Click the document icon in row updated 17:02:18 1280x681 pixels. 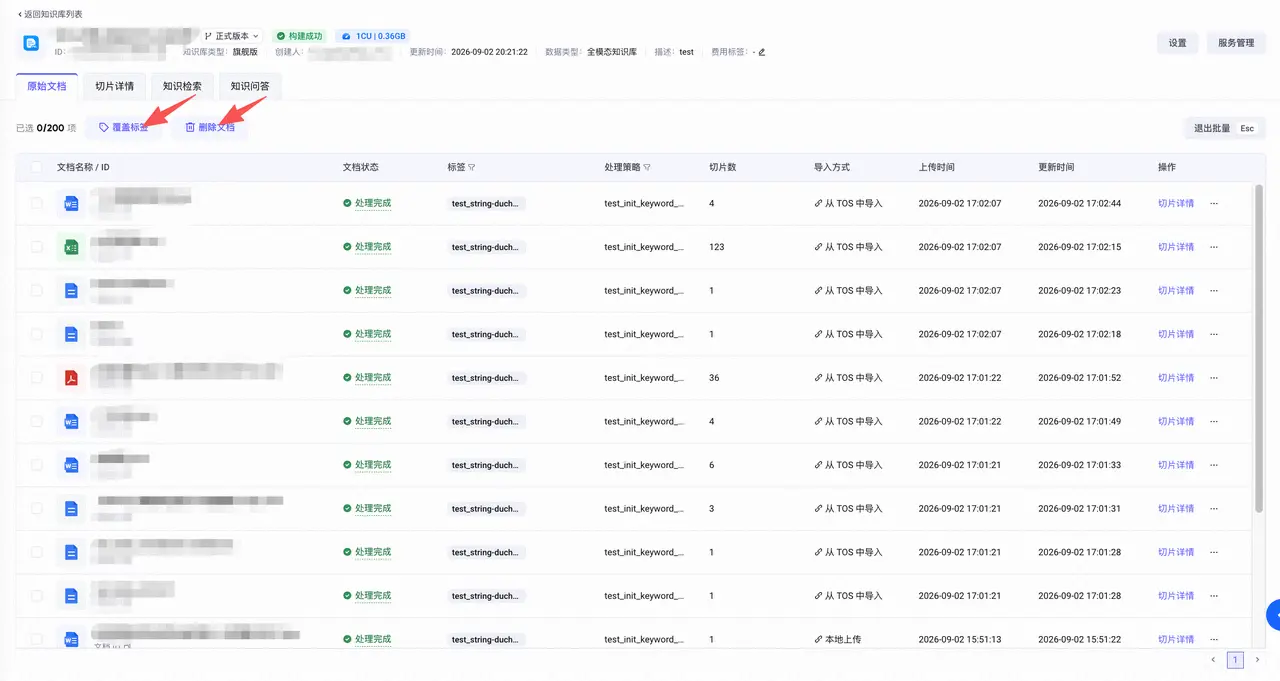pos(71,334)
